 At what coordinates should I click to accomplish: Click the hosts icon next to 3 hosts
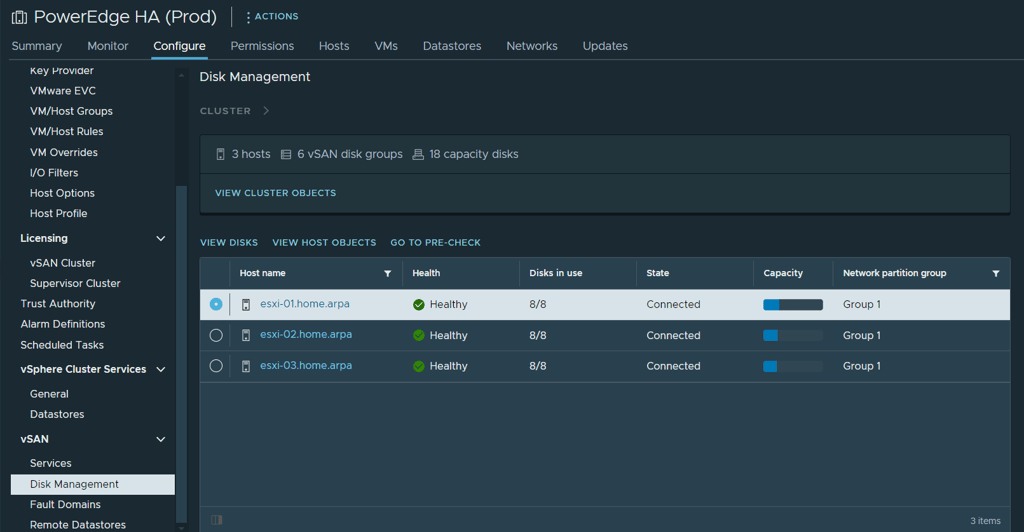pyautogui.click(x=220, y=154)
